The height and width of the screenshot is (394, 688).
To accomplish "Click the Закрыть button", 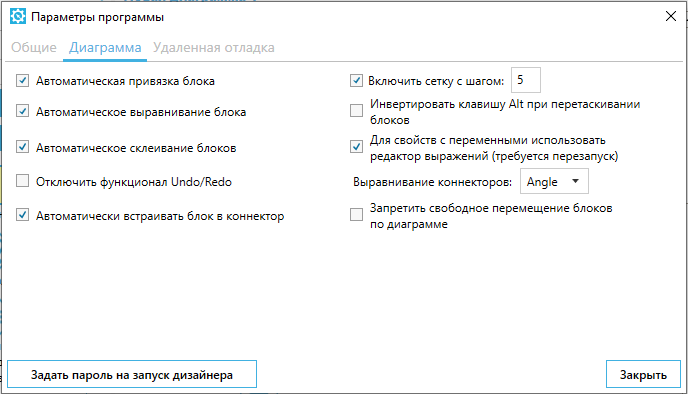I will (643, 374).
